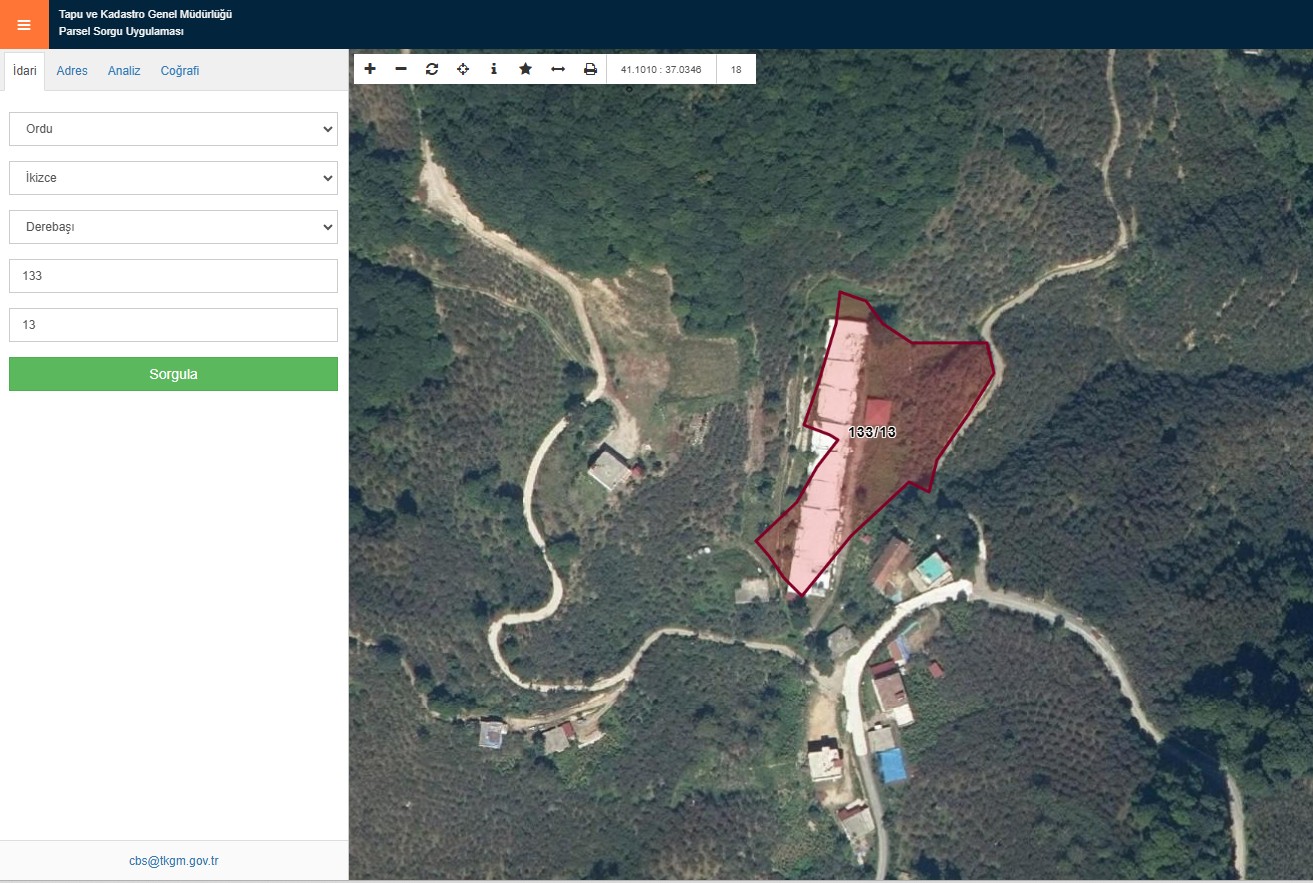Click the cbs@tkgm.gov.tr email link
1313x883 pixels.
[x=174, y=861]
